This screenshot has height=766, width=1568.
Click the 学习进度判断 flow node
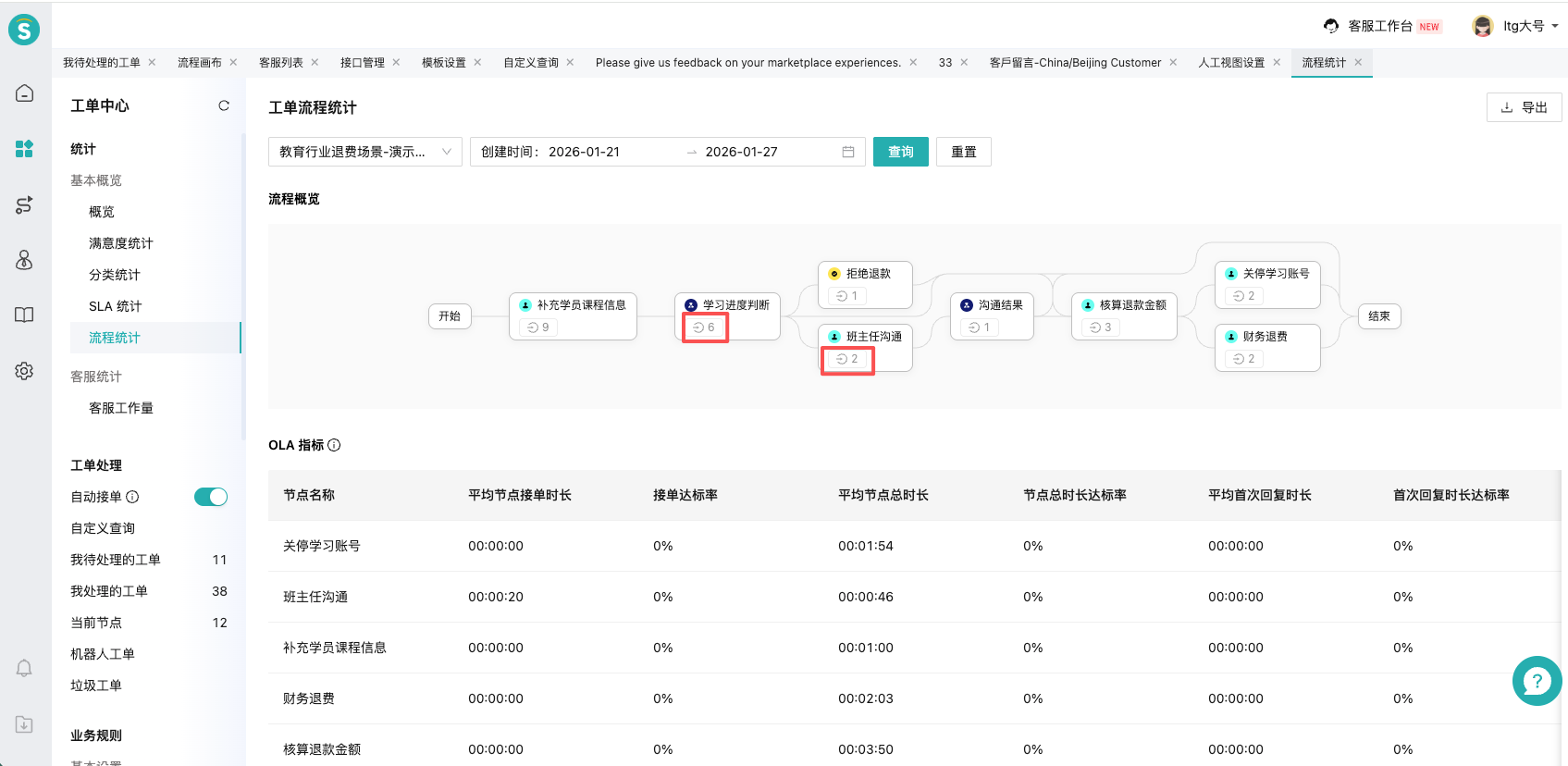(728, 305)
